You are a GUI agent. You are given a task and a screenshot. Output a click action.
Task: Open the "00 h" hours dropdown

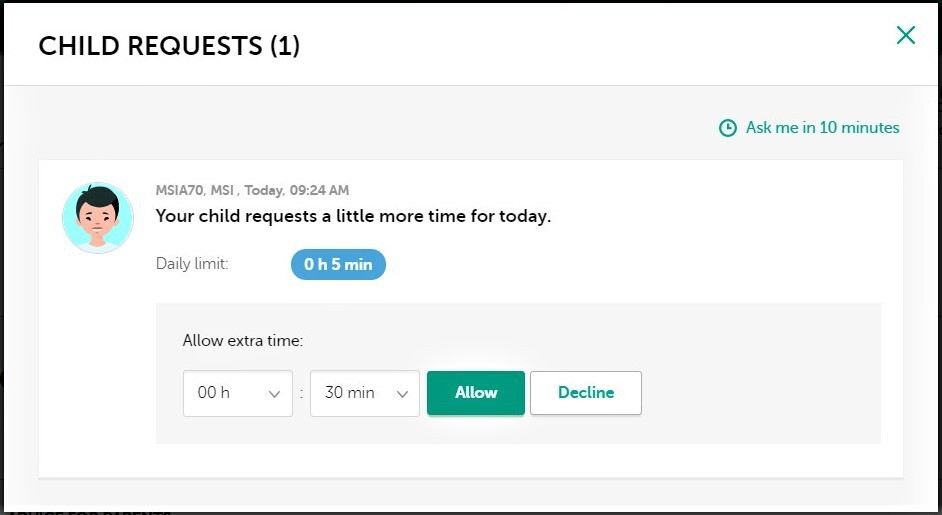237,393
